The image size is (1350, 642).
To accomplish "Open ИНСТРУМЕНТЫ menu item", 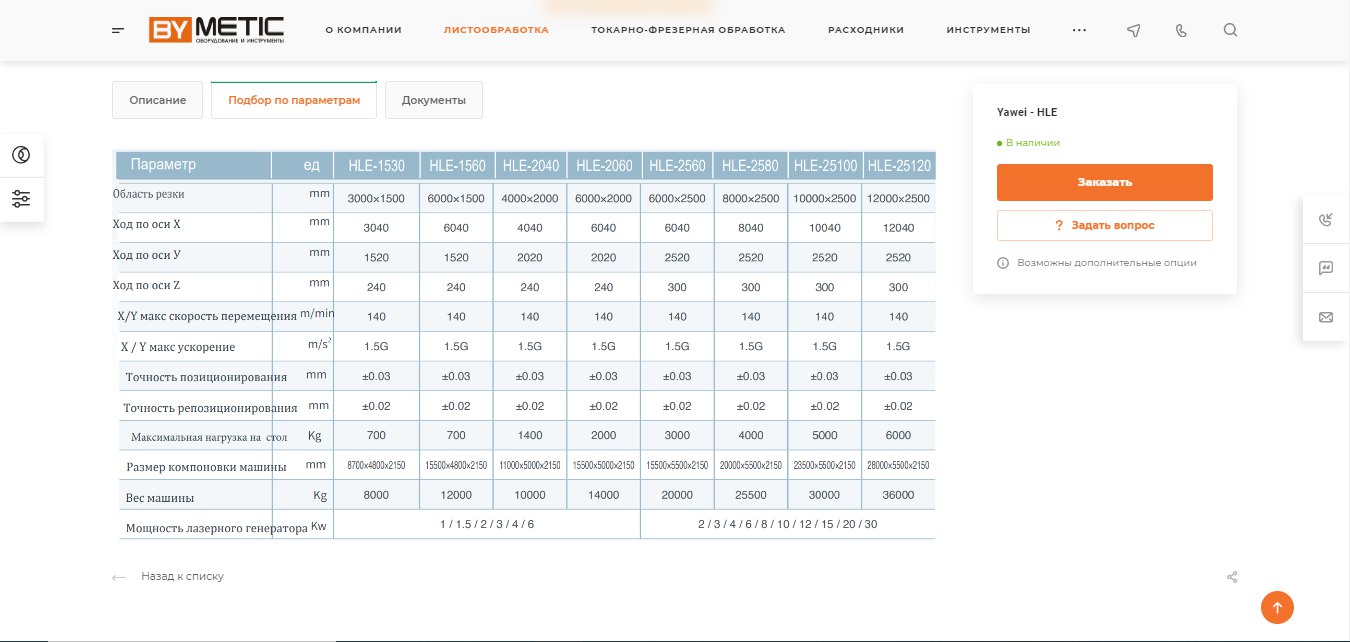I will point(988,30).
